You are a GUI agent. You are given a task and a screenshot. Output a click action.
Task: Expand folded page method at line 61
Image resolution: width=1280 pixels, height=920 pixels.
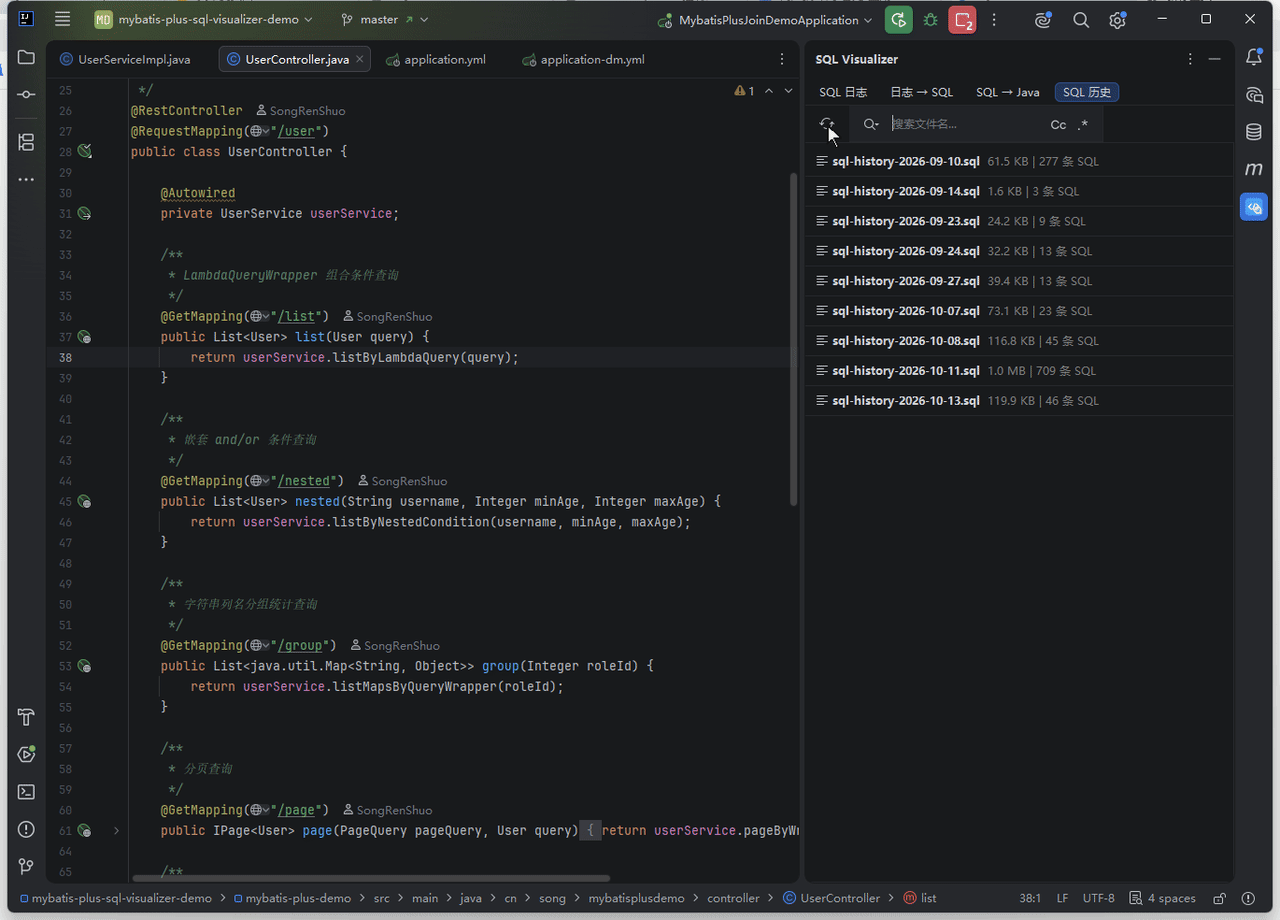(x=116, y=831)
